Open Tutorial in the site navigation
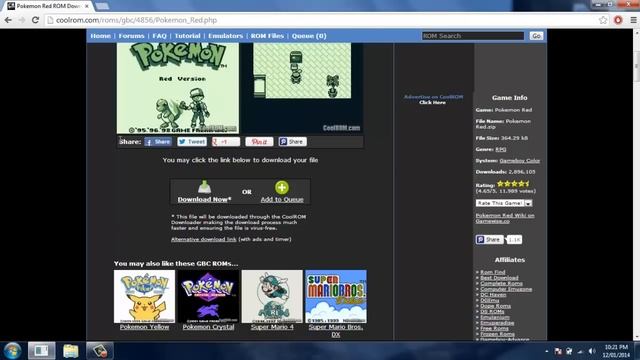 pos(187,36)
